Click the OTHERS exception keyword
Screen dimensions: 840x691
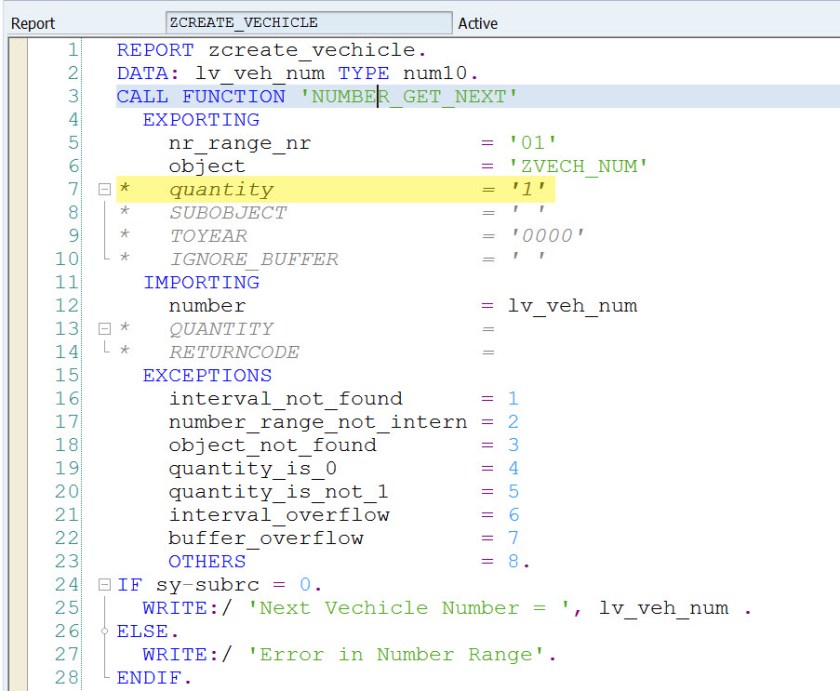(x=207, y=561)
